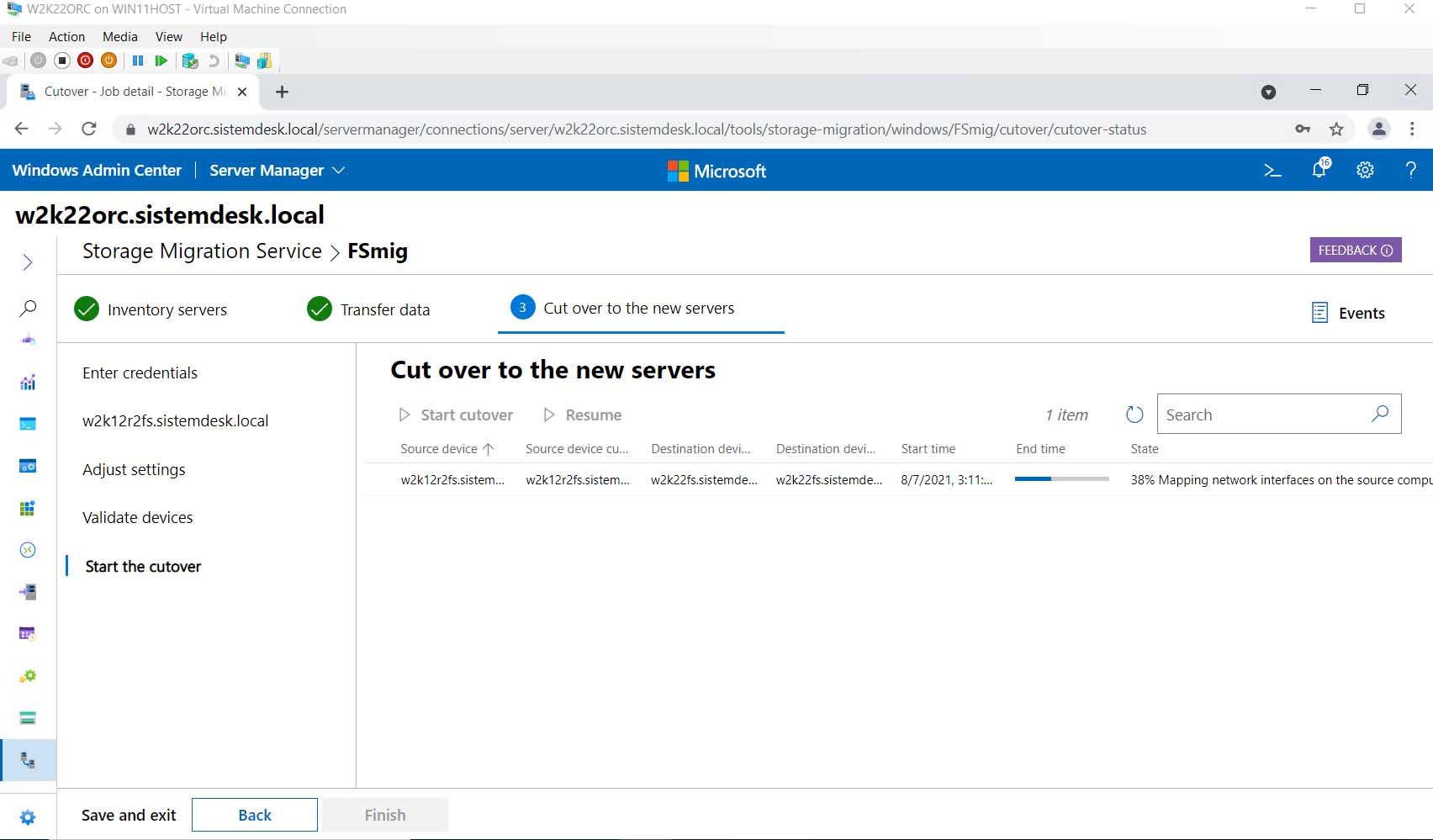Pause the virtual machine from the toolbar

coord(138,61)
